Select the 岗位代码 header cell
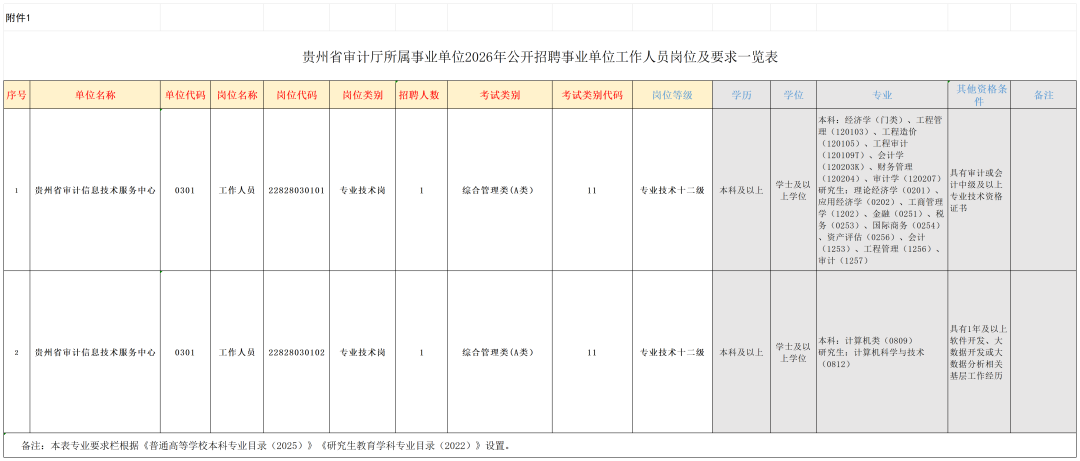Viewport: 1080px width, 461px height. tap(297, 96)
